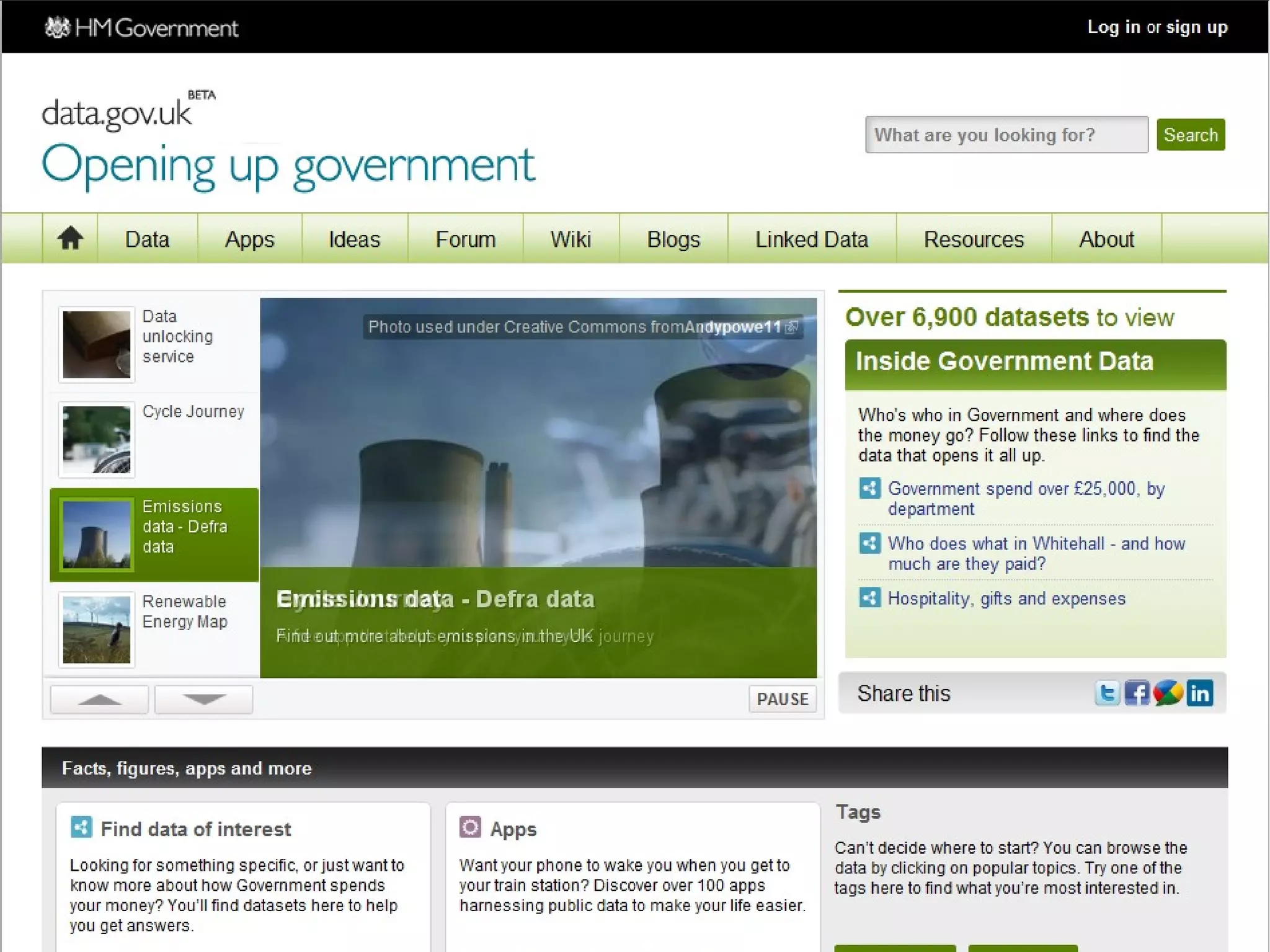This screenshot has width=1270, height=952.
Task: Open the Resources menu tab
Action: [974, 239]
